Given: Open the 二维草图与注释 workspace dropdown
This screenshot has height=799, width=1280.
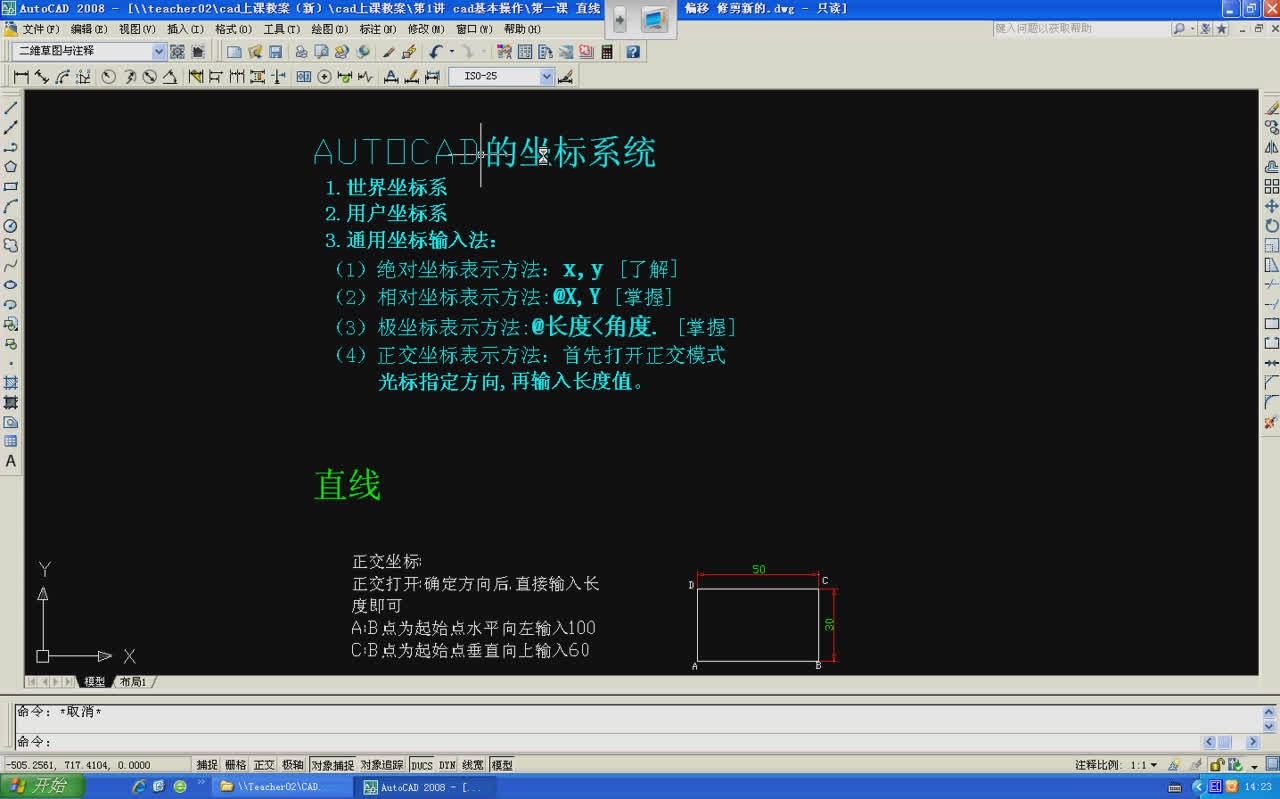Looking at the screenshot, I should click(159, 51).
